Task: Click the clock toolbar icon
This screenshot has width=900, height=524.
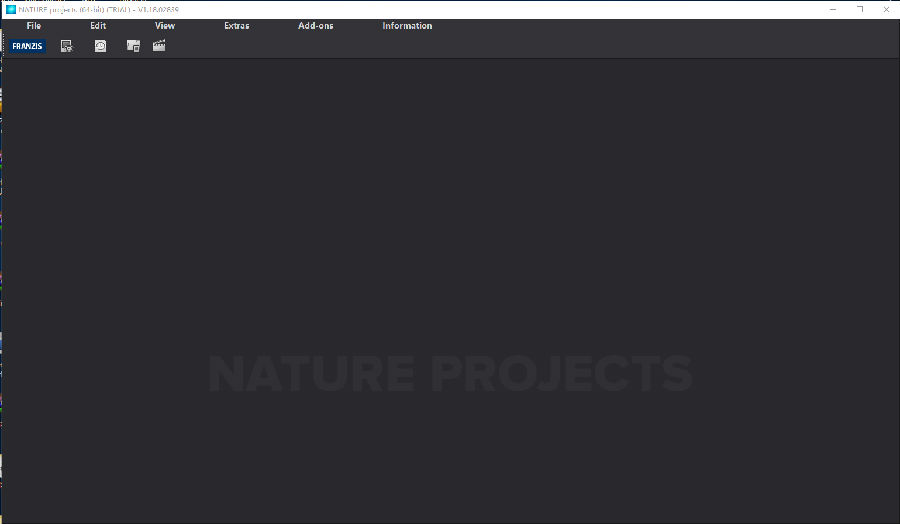Action: (x=100, y=46)
